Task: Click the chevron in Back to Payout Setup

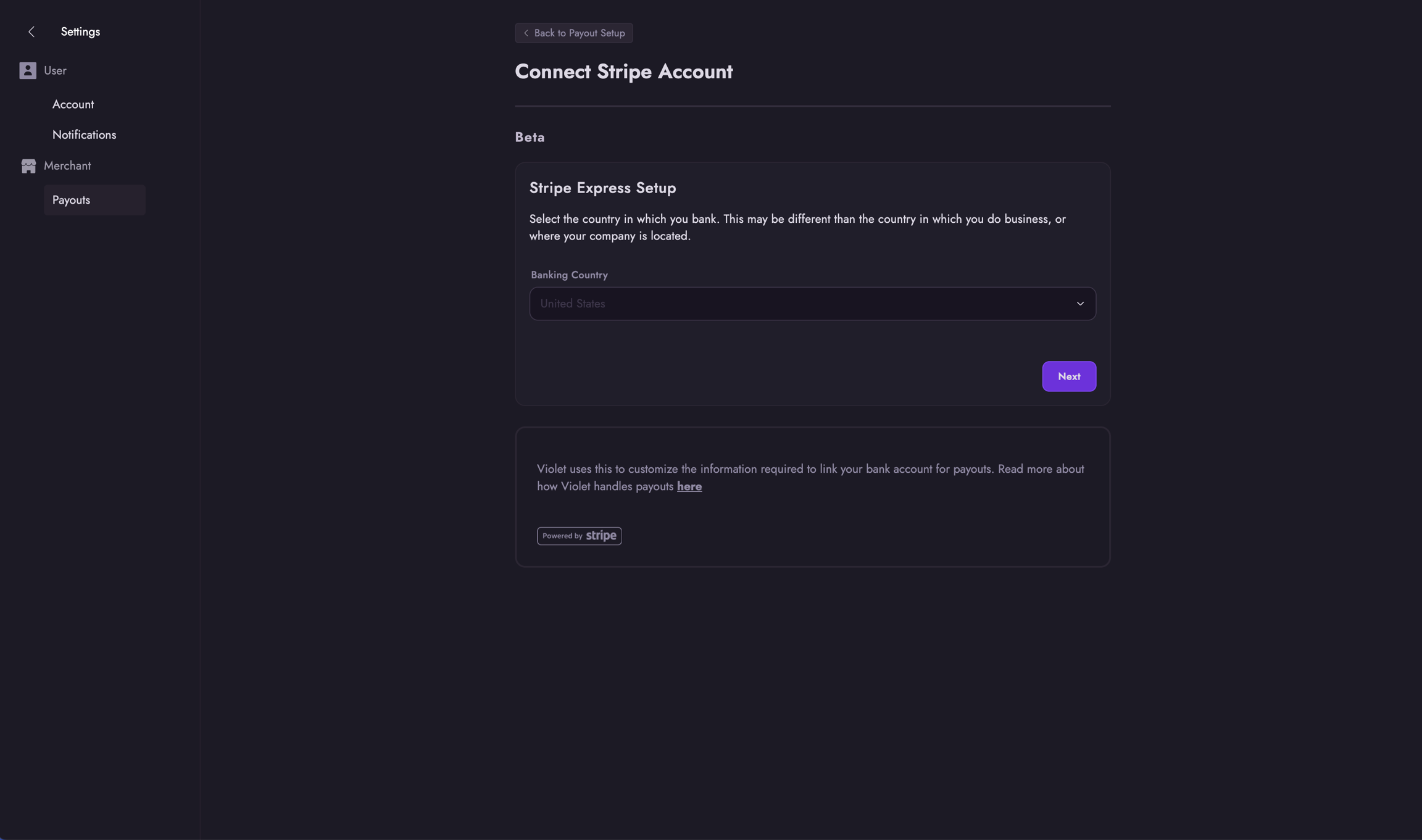Action: [526, 33]
